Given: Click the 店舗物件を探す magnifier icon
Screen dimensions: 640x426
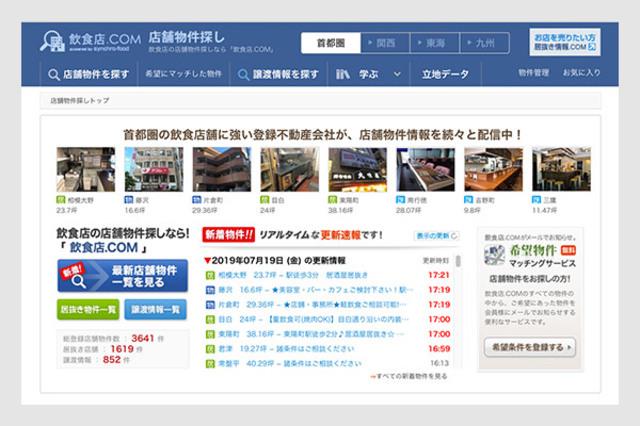Looking at the screenshot, I should pyautogui.click(x=53, y=74).
